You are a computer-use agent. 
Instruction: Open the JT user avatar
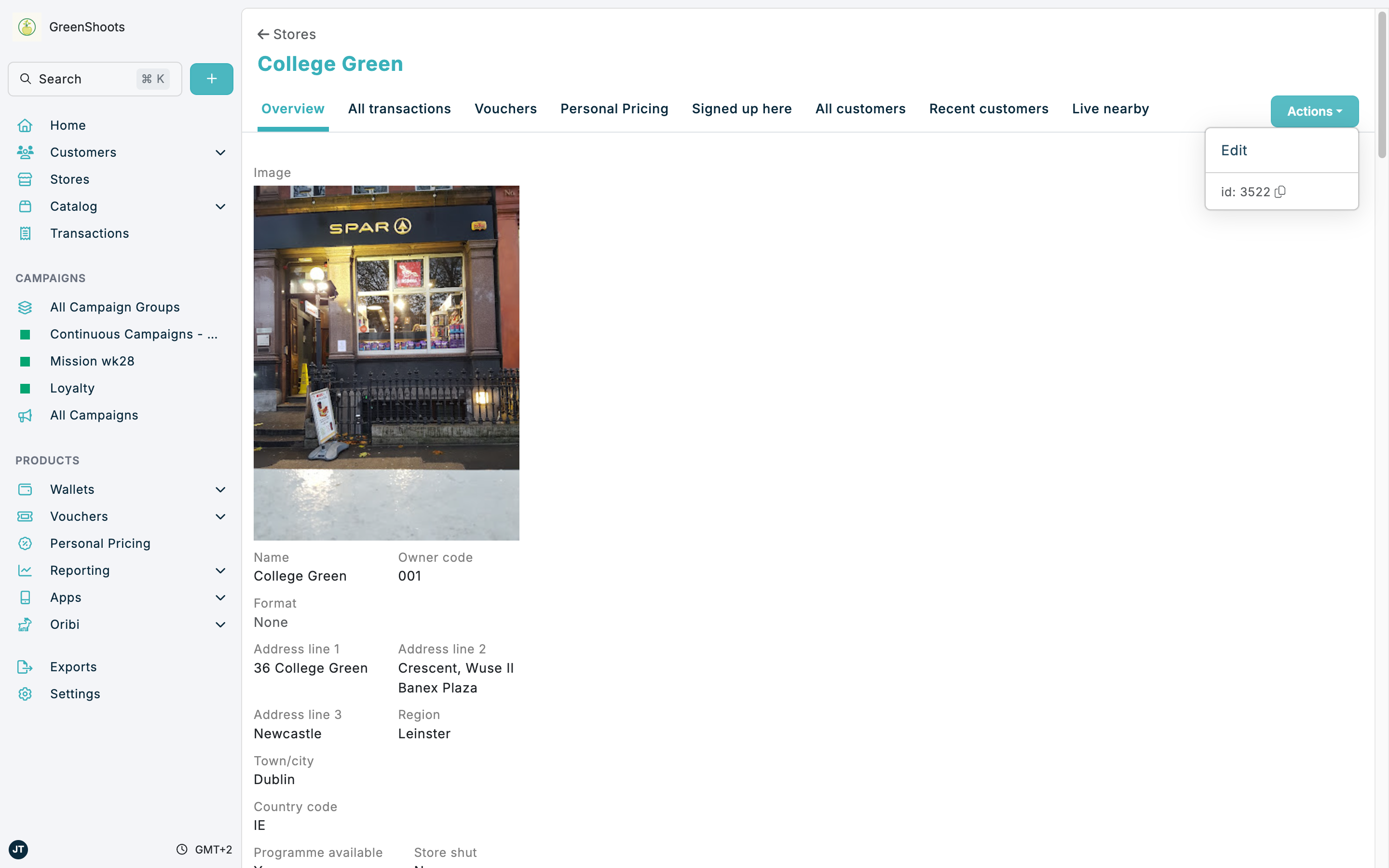[x=18, y=849]
